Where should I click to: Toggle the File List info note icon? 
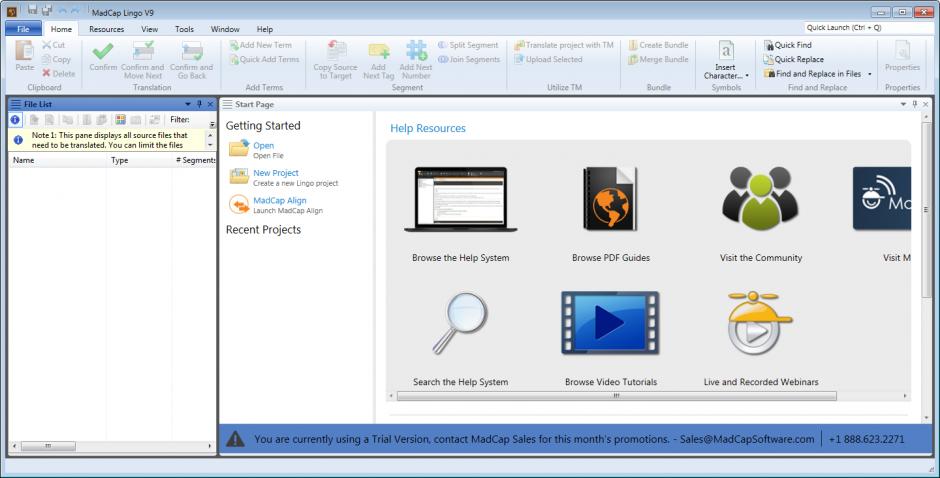coord(16,119)
